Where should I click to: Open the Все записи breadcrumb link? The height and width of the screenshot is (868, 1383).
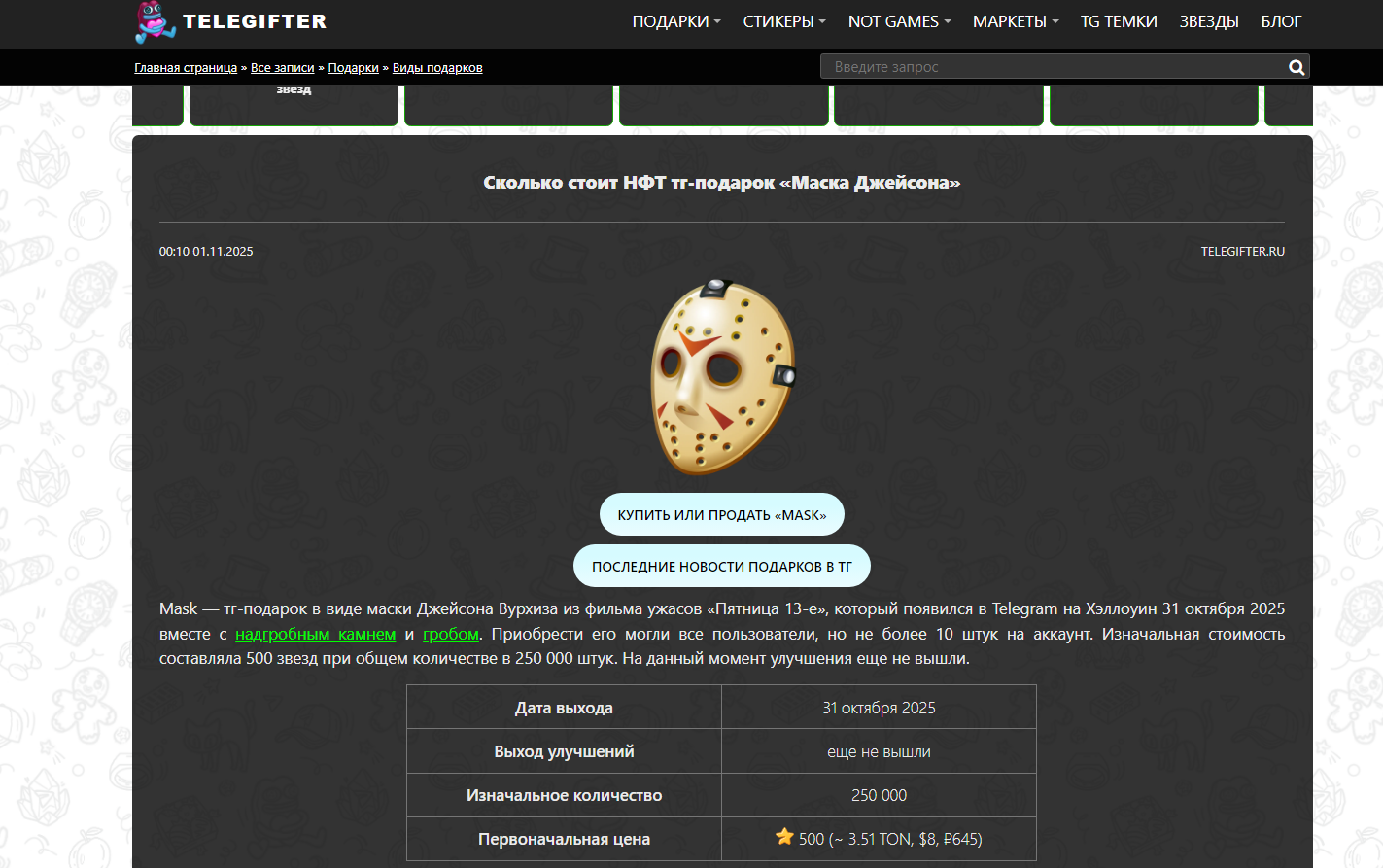pos(283,68)
